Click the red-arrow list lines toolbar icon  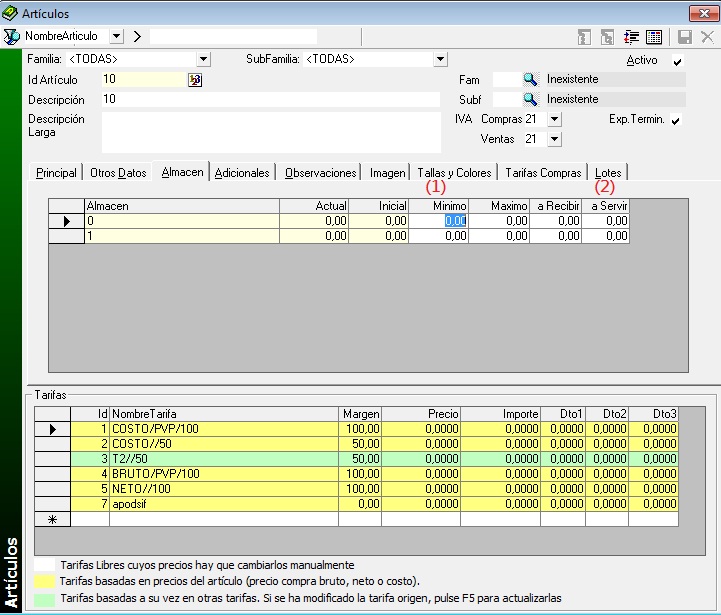[x=631, y=37]
